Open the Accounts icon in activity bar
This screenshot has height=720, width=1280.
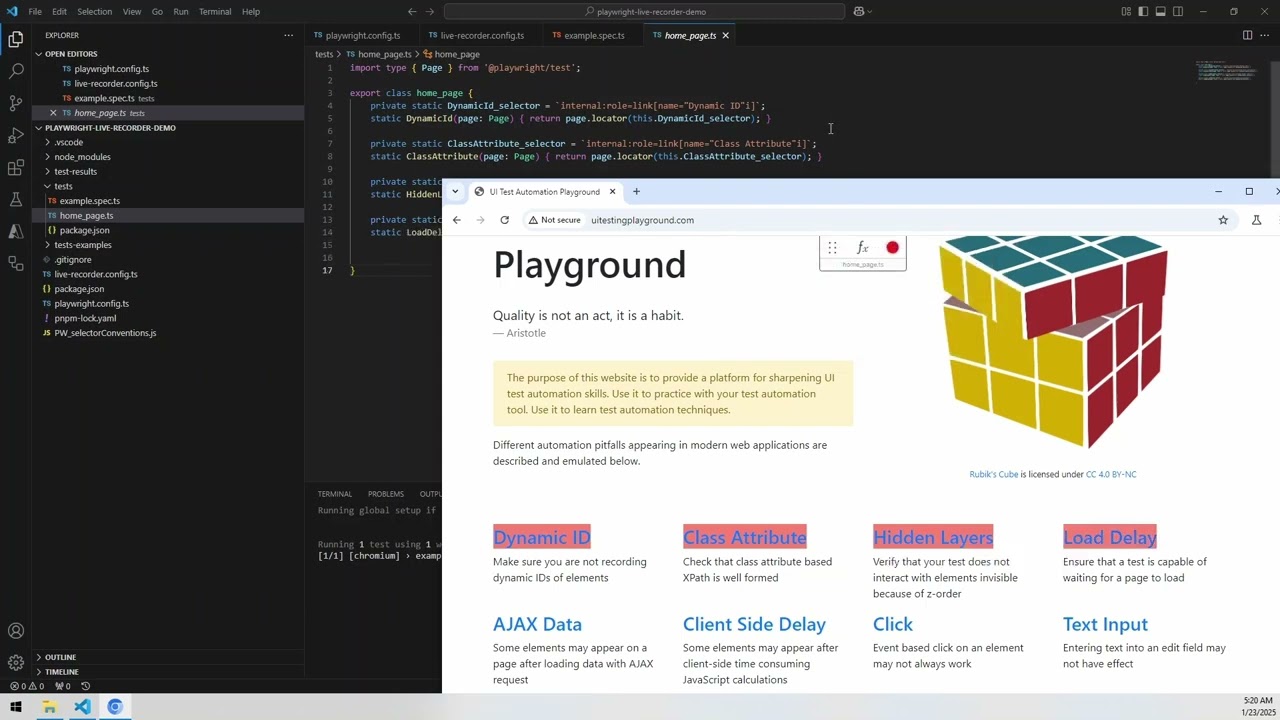click(16, 631)
